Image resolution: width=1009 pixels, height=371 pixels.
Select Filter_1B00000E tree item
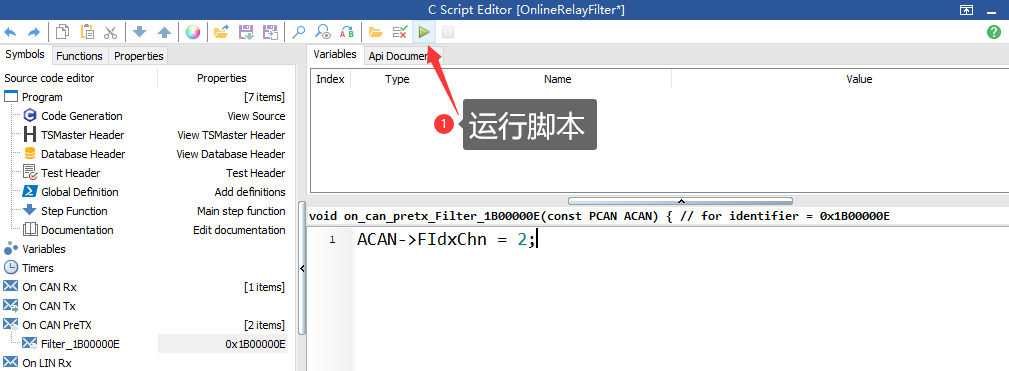80,344
